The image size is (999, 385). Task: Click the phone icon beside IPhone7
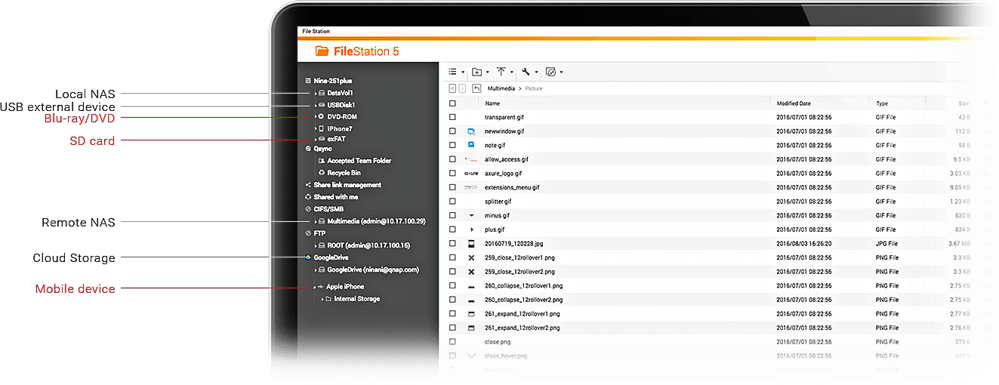point(322,128)
